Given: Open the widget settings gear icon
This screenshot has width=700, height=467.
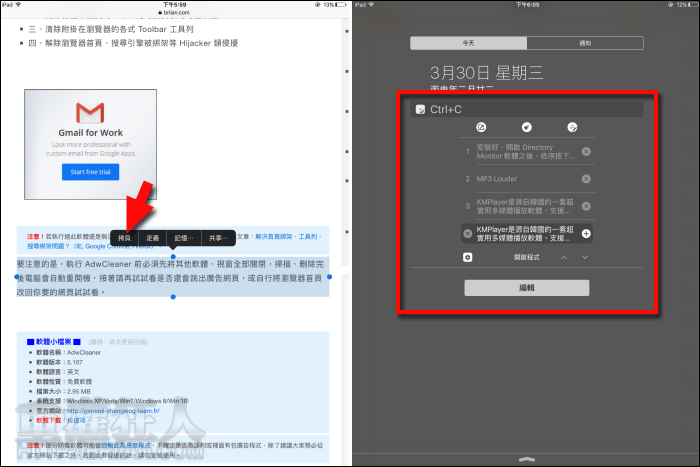Looking at the screenshot, I should (467, 257).
